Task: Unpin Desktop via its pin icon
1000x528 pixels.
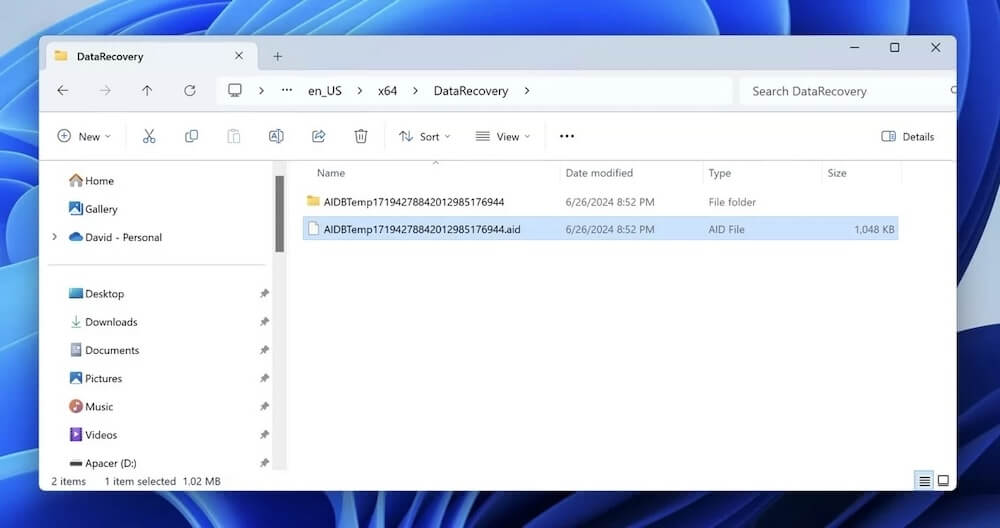Action: tap(264, 293)
